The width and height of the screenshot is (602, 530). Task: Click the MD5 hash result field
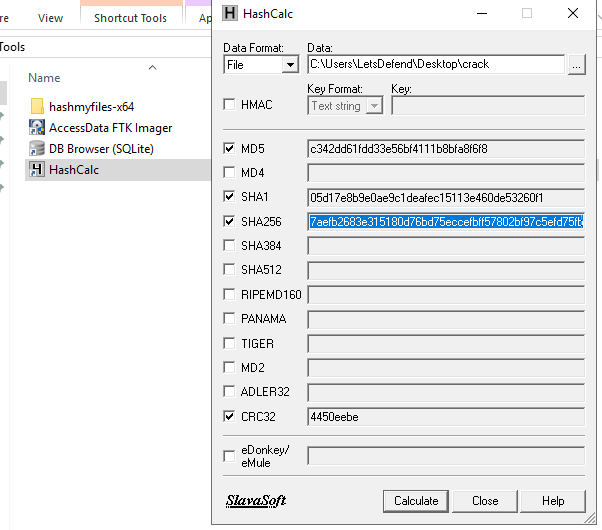click(446, 149)
